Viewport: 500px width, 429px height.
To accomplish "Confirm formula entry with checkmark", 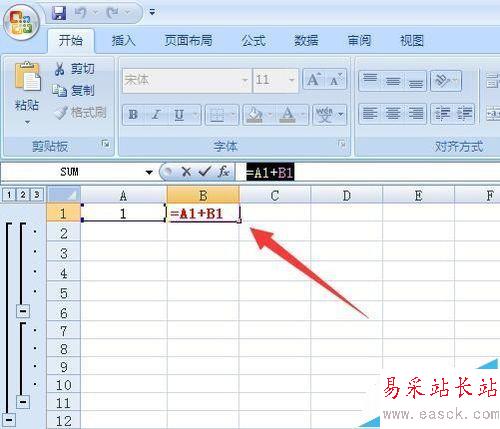I will pyautogui.click(x=205, y=172).
